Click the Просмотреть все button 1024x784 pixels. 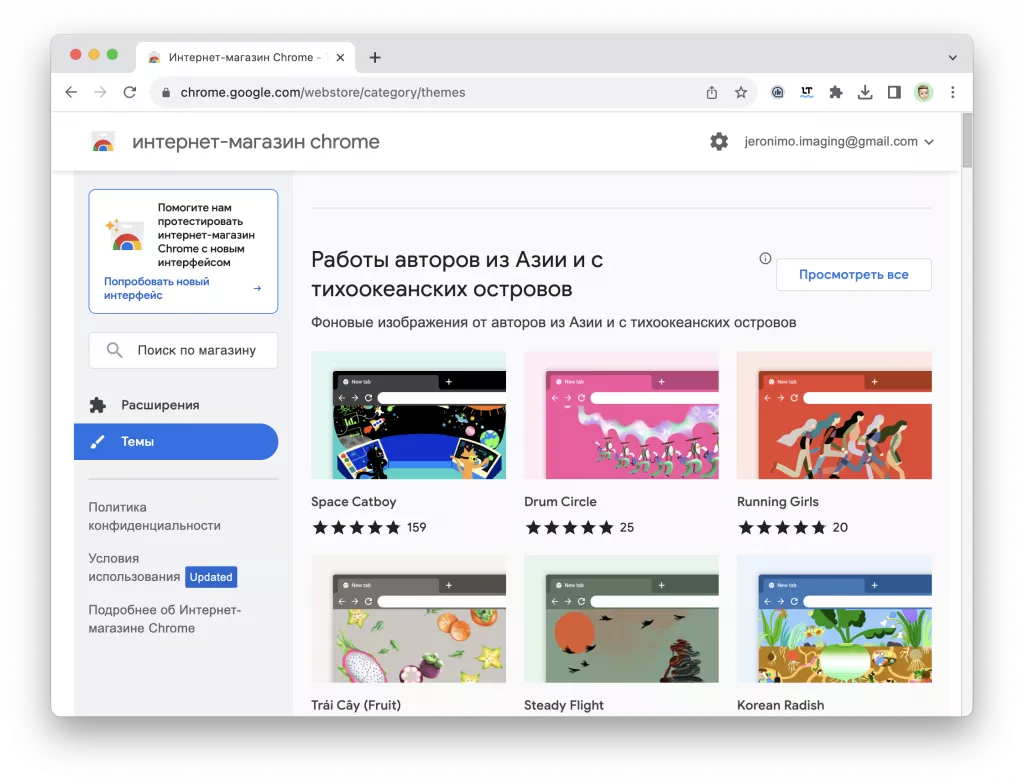point(853,274)
